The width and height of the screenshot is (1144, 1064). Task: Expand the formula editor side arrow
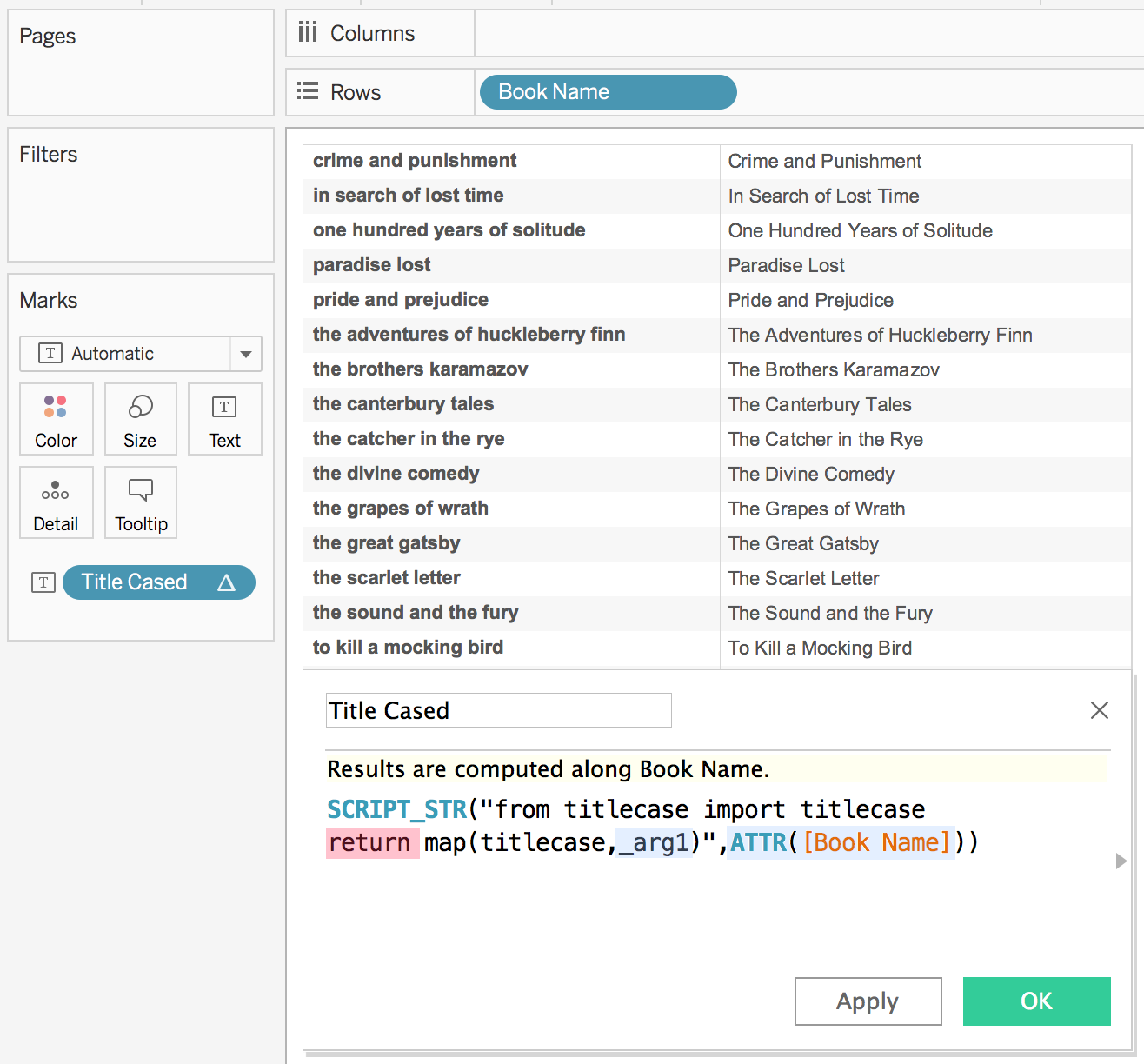[x=1121, y=861]
